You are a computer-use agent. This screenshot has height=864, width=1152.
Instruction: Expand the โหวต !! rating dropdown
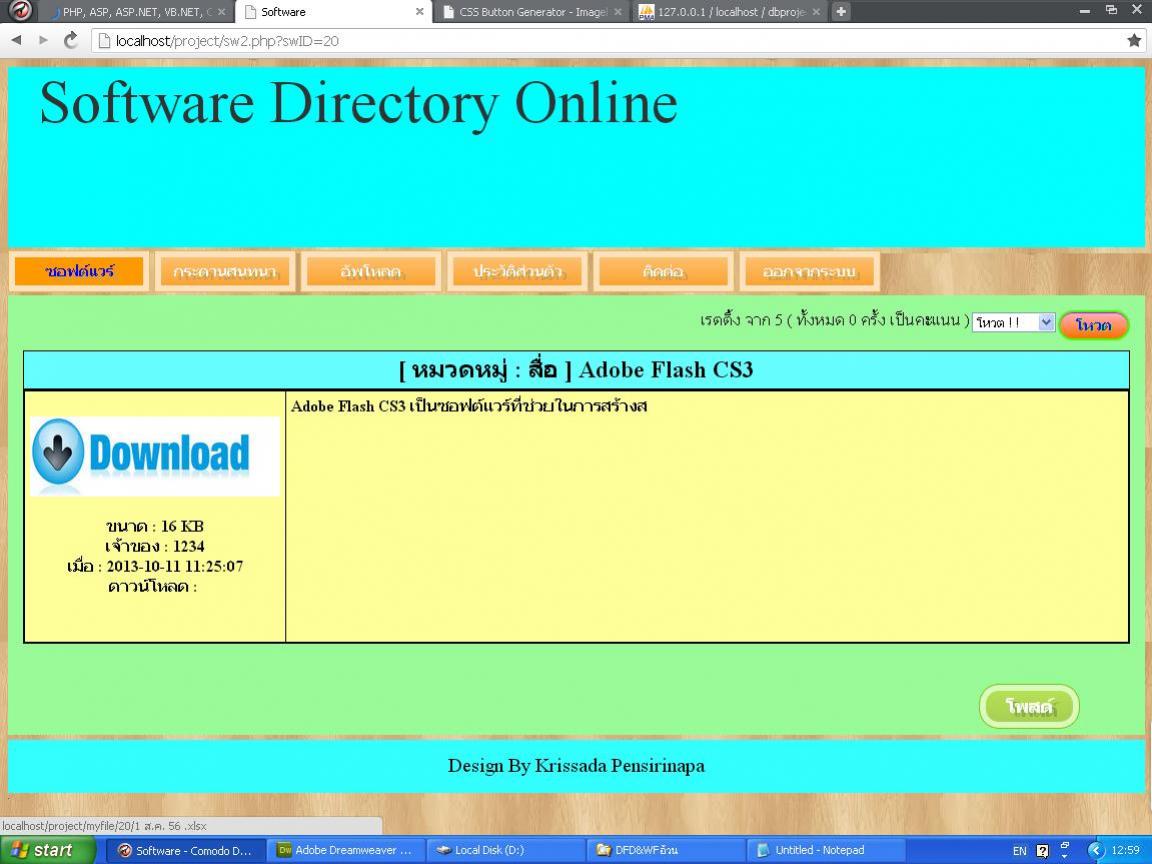[1014, 323]
